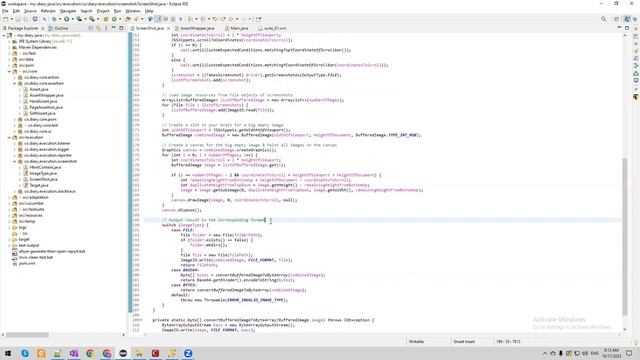This screenshot has height=360, width=640.
Task: Switch to the Java perspective icon
Action: [x=627, y=19]
